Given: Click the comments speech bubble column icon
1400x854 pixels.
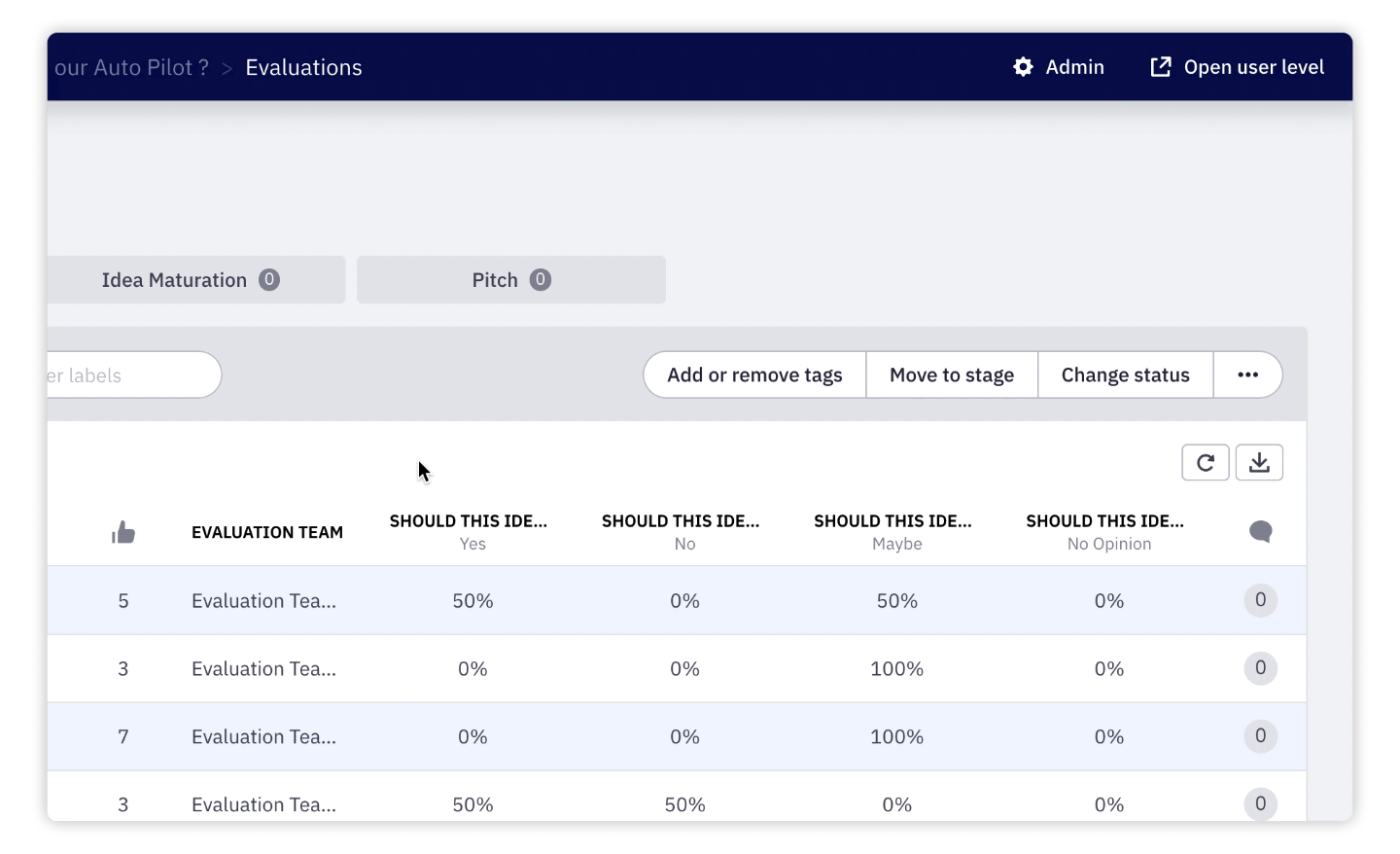Looking at the screenshot, I should tap(1260, 532).
